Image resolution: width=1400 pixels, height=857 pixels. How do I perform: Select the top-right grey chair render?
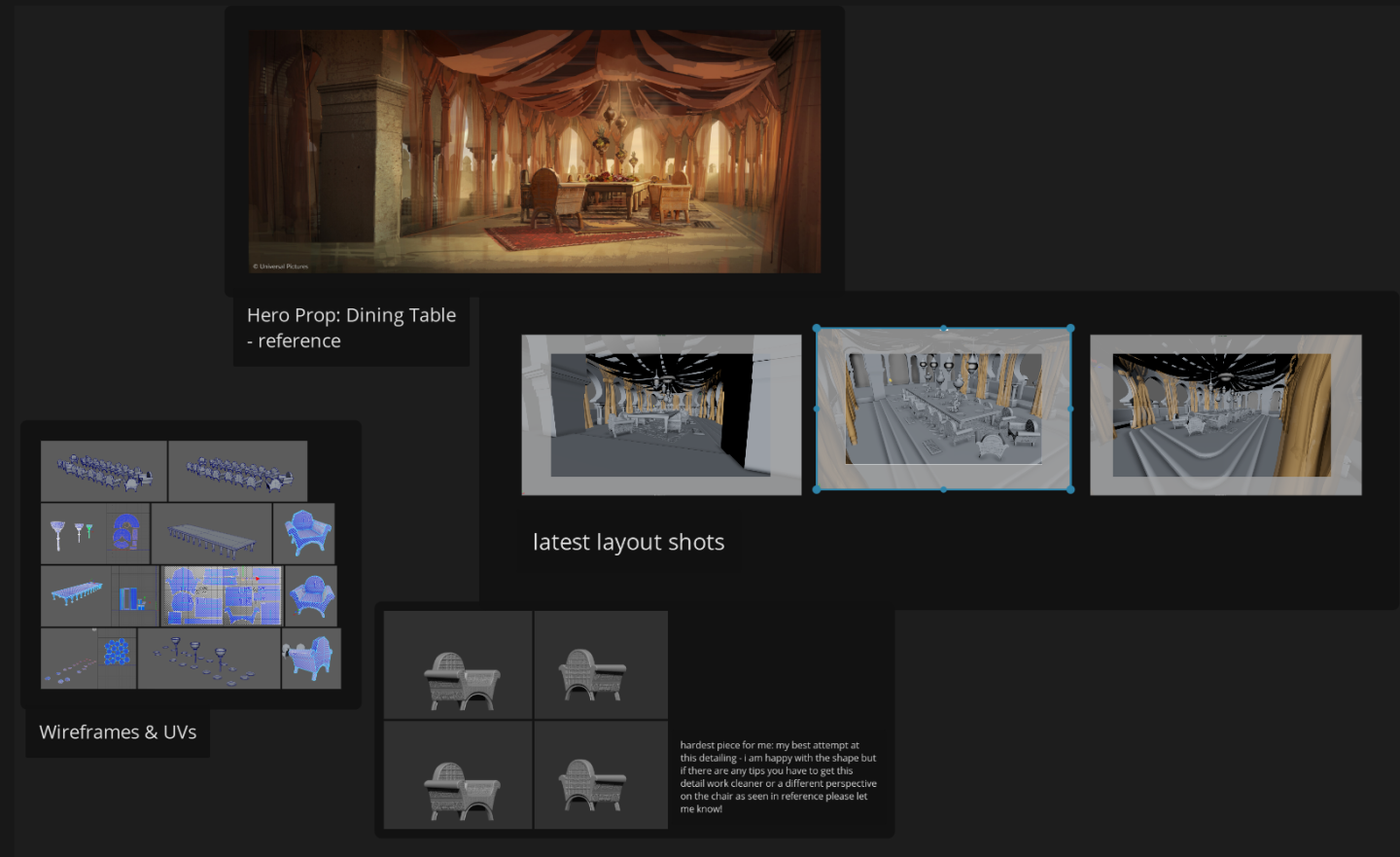[601, 665]
